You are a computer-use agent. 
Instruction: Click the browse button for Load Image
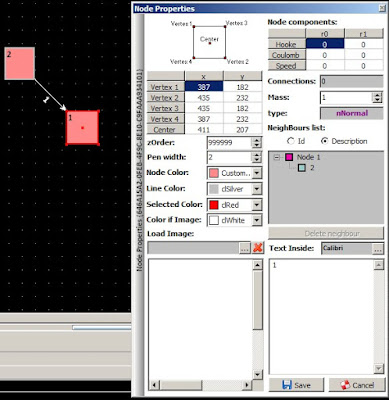245,248
